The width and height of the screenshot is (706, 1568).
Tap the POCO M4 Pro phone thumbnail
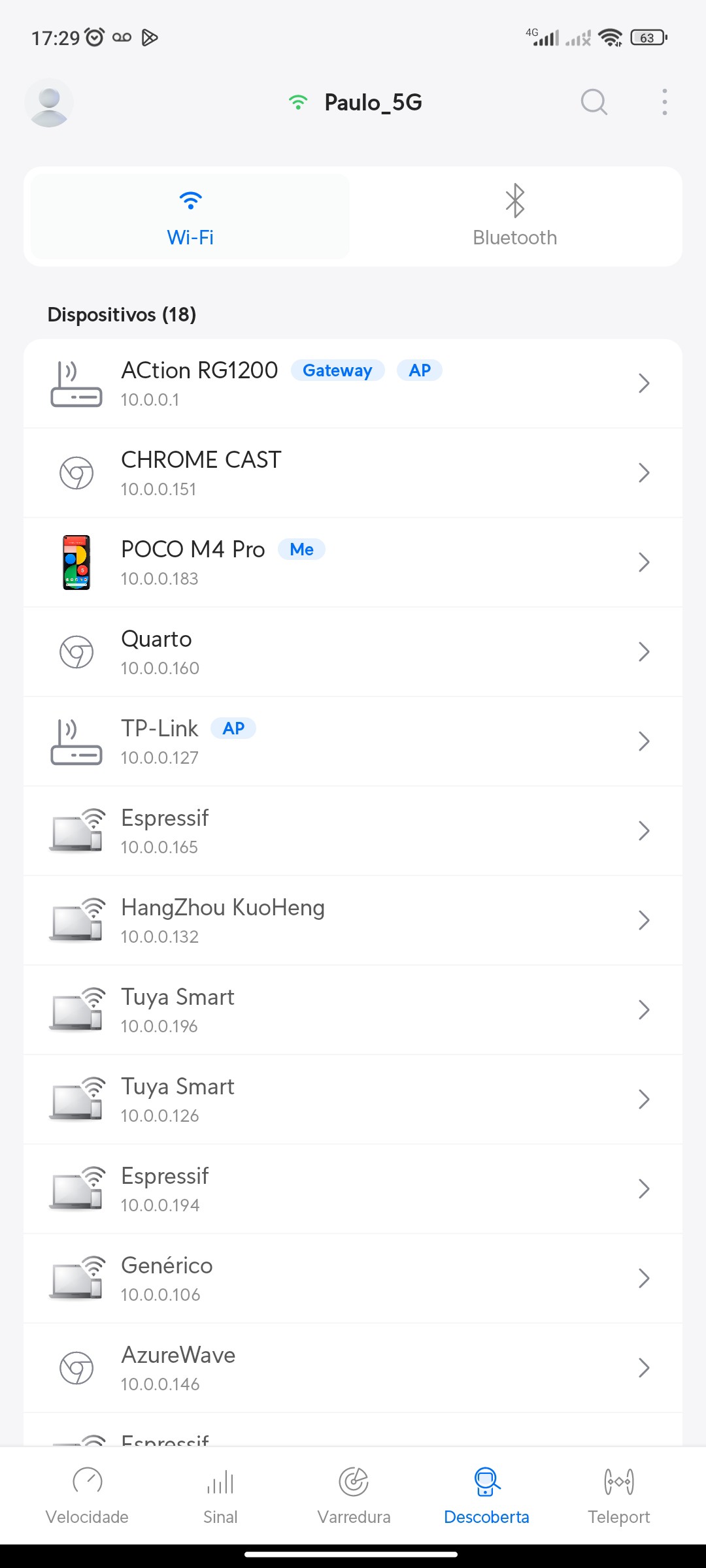76,563
